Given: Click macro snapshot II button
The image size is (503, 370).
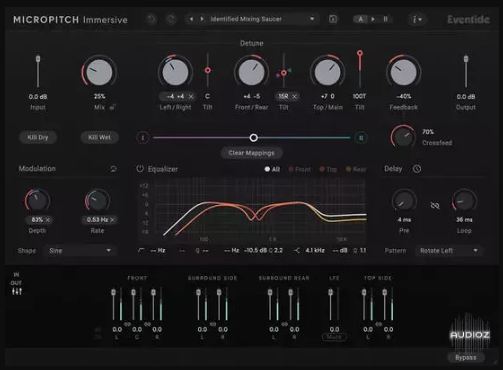Looking at the screenshot, I should pyautogui.click(x=361, y=138).
